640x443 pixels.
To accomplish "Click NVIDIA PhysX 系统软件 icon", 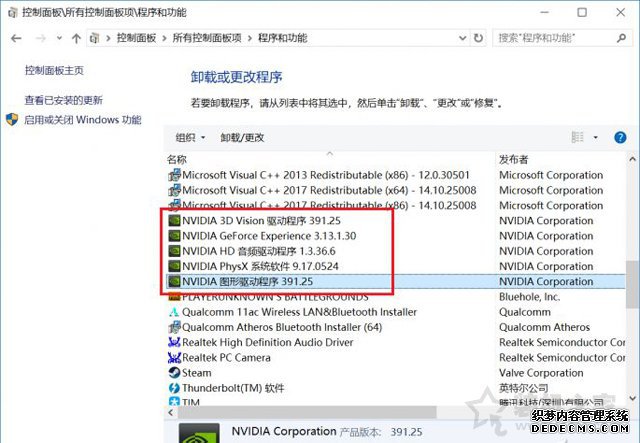I will (174, 266).
